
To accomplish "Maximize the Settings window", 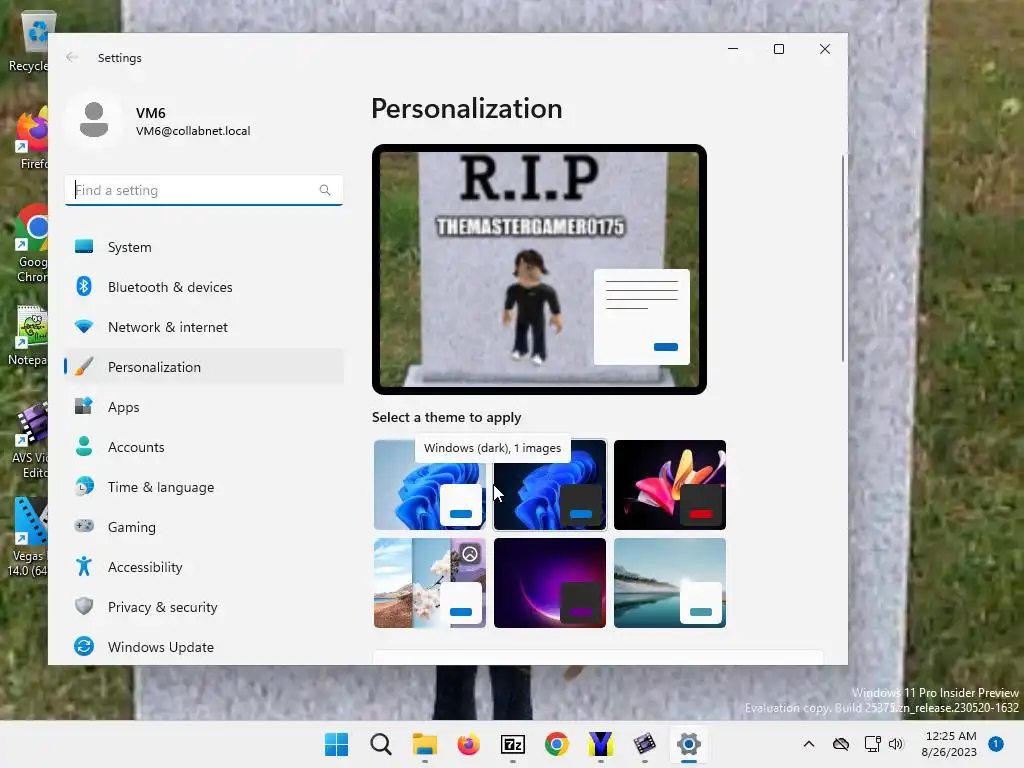I will [778, 49].
